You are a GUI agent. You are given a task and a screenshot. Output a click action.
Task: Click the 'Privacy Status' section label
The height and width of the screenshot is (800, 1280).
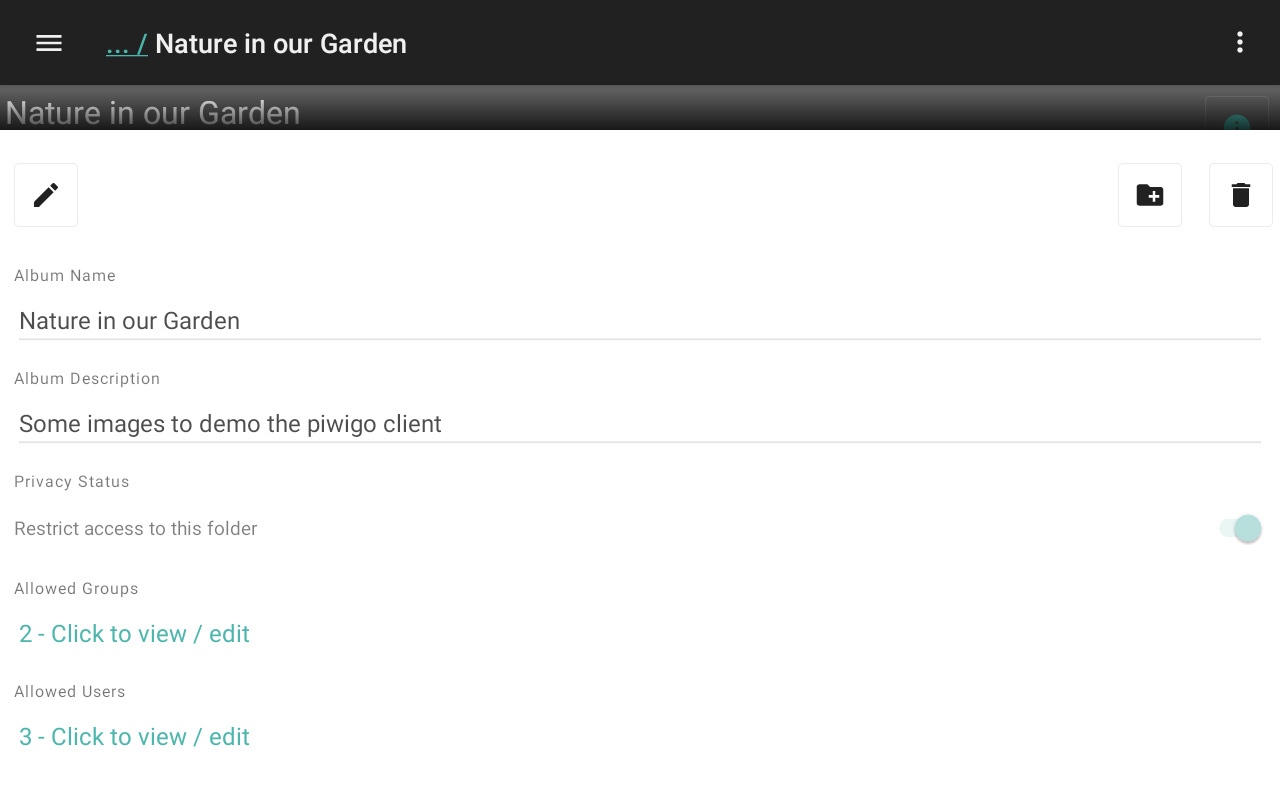coord(72,482)
